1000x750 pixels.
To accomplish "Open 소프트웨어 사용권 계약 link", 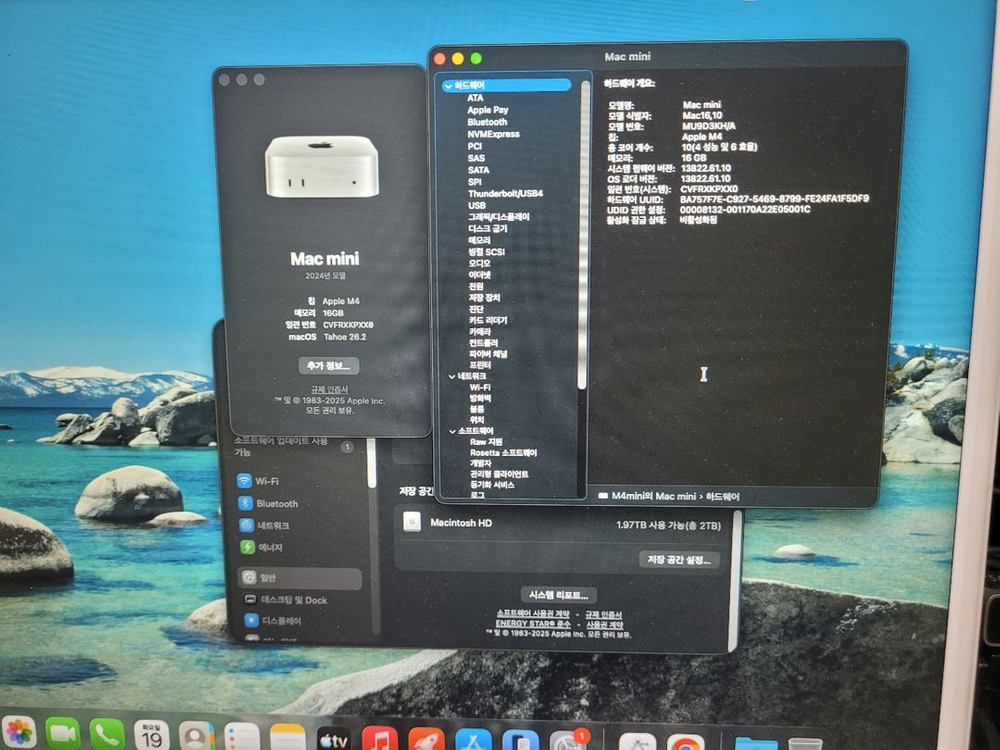I will (533, 614).
